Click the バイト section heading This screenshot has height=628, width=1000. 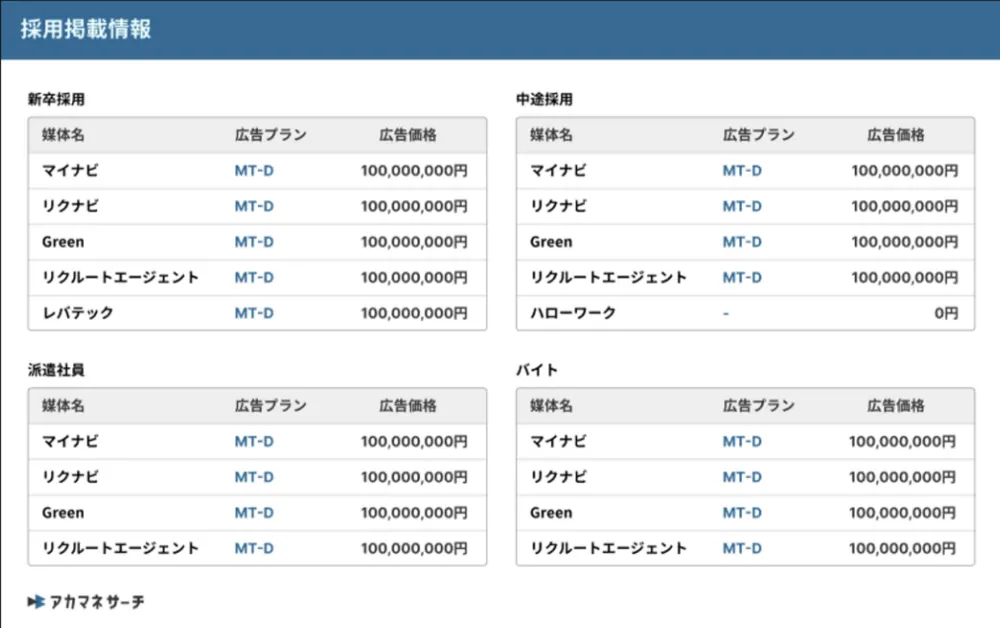tap(537, 370)
